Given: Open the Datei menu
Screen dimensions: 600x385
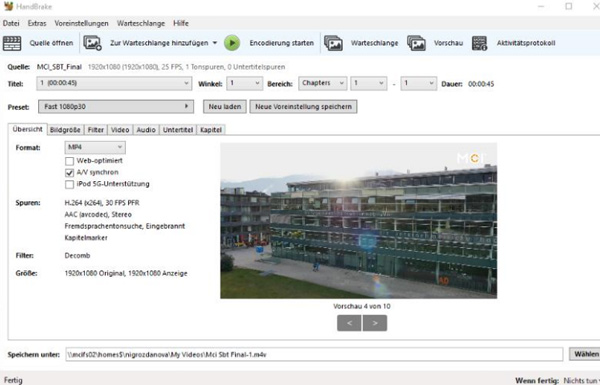Looking at the screenshot, I should pyautogui.click(x=11, y=23).
